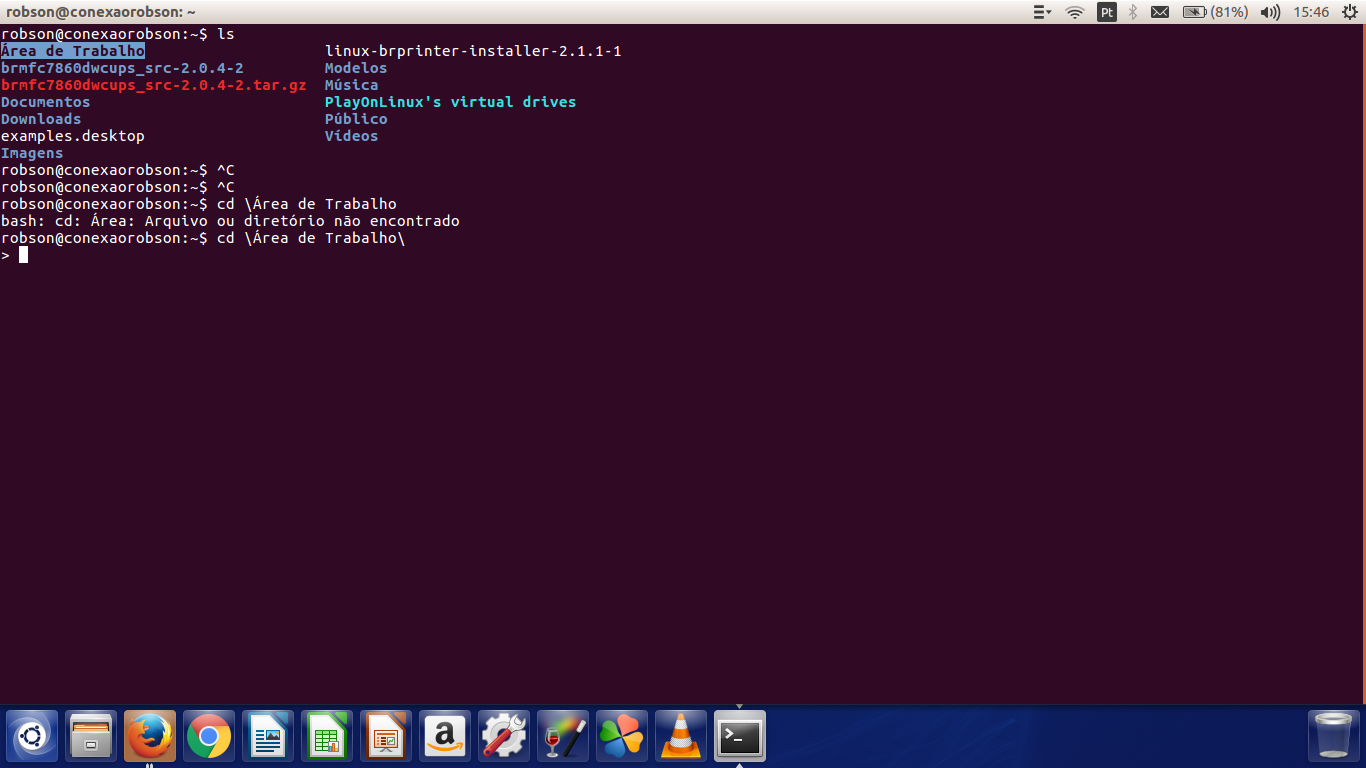Click the "ls" command on first line
1366x768 pixels.
[x=226, y=34]
